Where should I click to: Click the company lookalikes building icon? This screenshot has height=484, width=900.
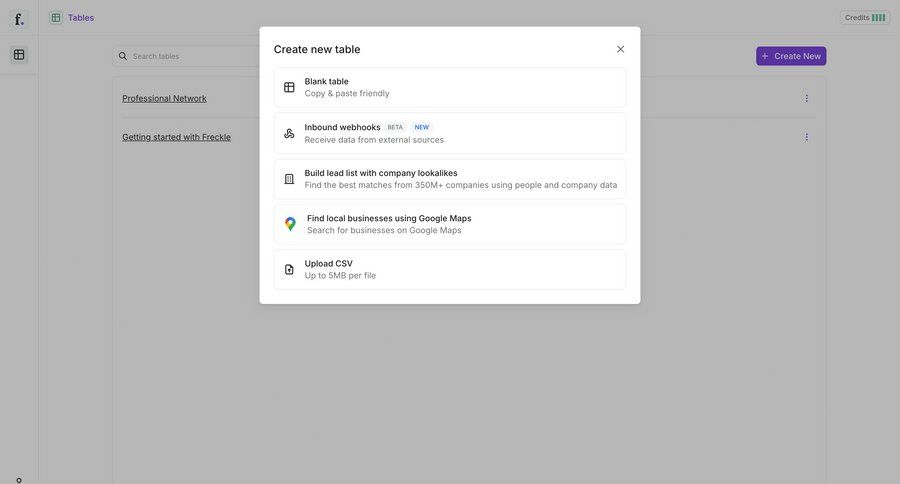[x=289, y=179]
